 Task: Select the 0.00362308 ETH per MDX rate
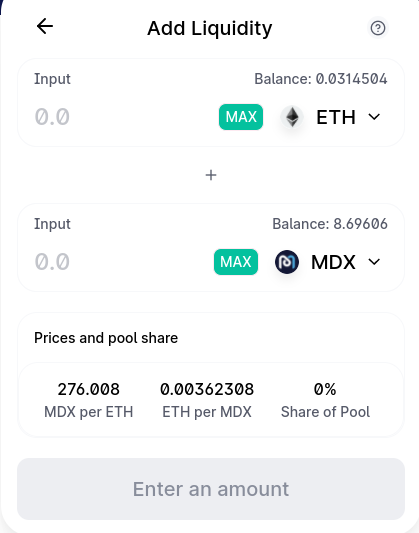coord(207,389)
